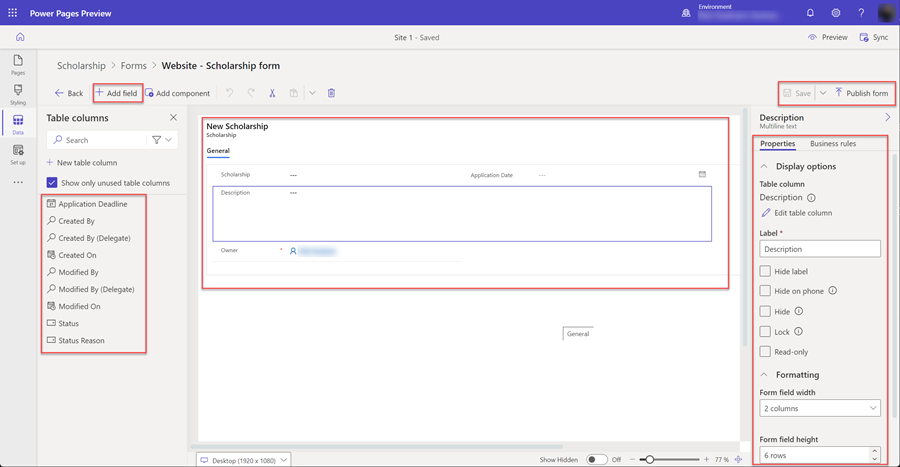Click the Forms breadcrumb

click(133, 65)
